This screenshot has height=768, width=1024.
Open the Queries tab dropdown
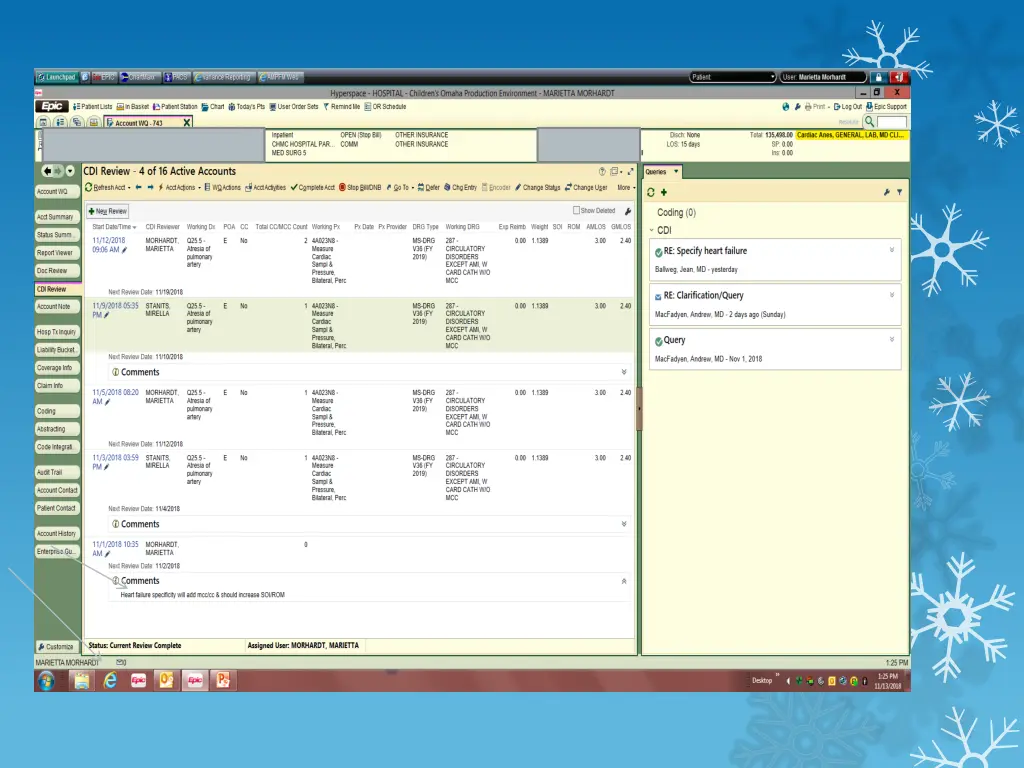point(676,172)
